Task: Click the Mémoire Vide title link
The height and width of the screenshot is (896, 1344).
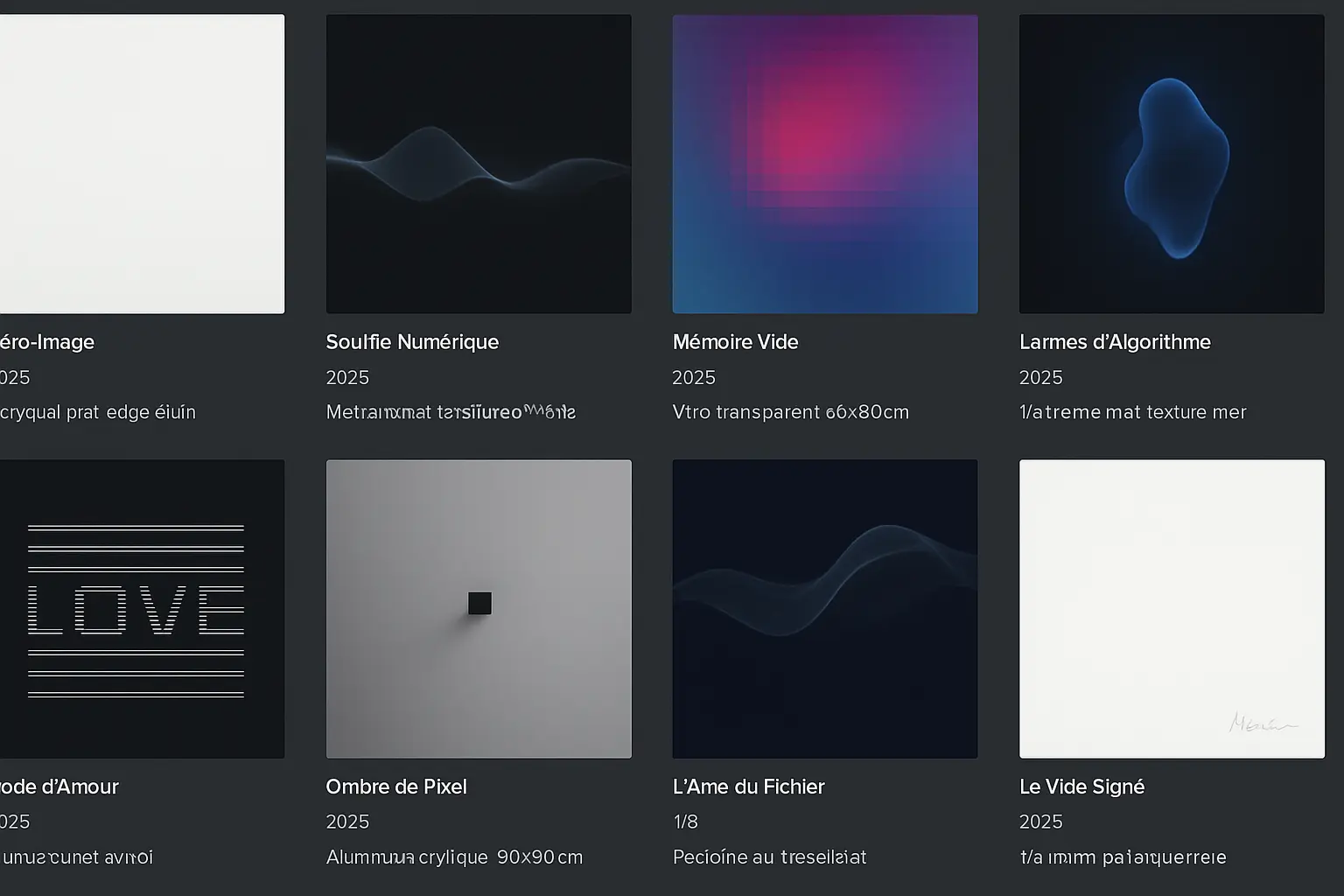Action: coord(735,342)
